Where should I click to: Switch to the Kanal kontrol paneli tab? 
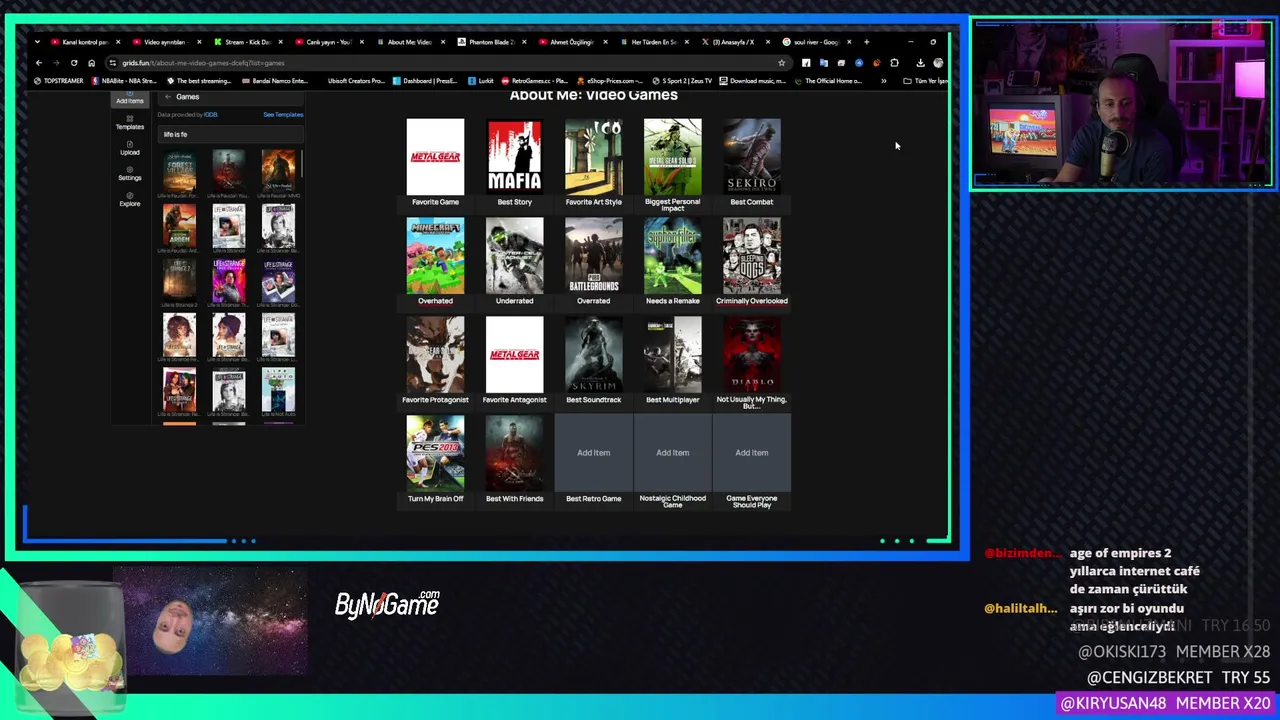(x=84, y=42)
